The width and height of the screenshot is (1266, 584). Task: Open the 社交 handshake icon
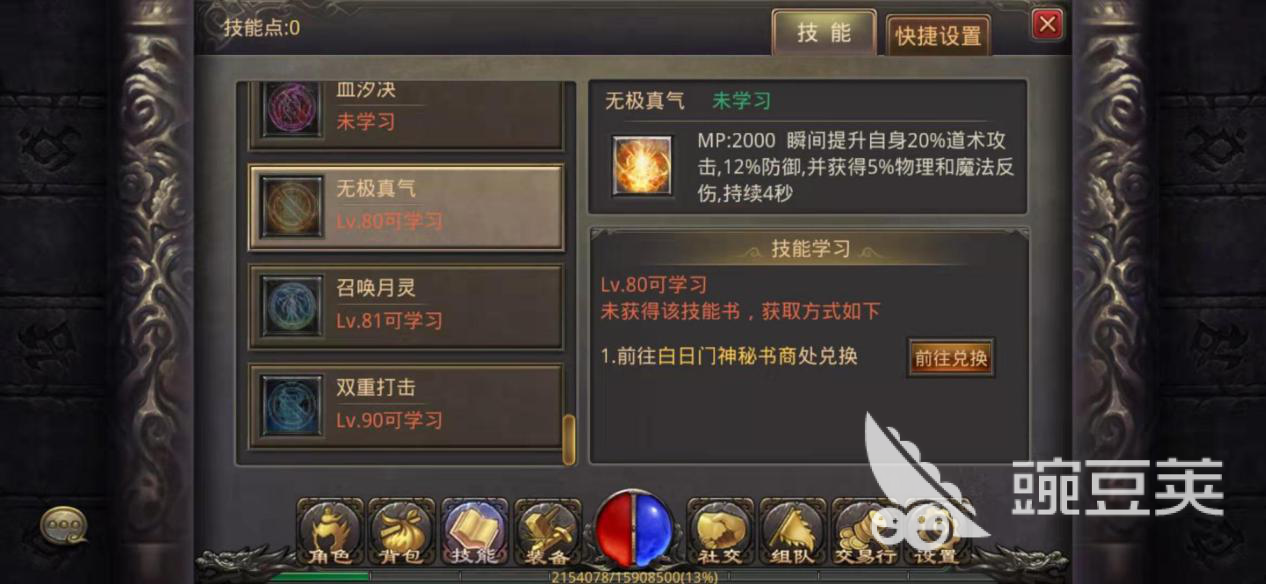719,532
